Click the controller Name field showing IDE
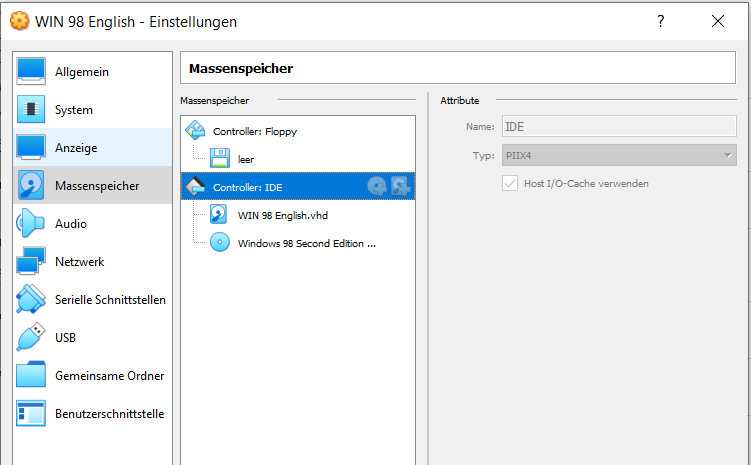Screen dimensions: 751x465 619,127
